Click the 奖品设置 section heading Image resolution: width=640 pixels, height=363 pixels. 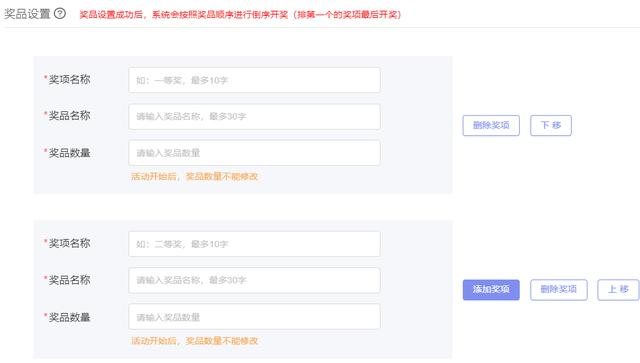pyautogui.click(x=27, y=14)
